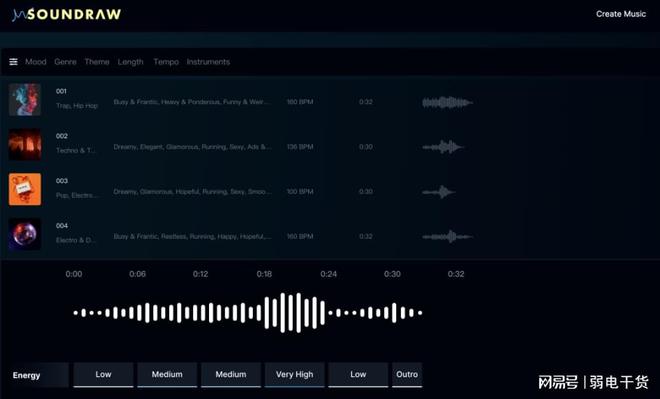Click the Create Music link

[621, 14]
